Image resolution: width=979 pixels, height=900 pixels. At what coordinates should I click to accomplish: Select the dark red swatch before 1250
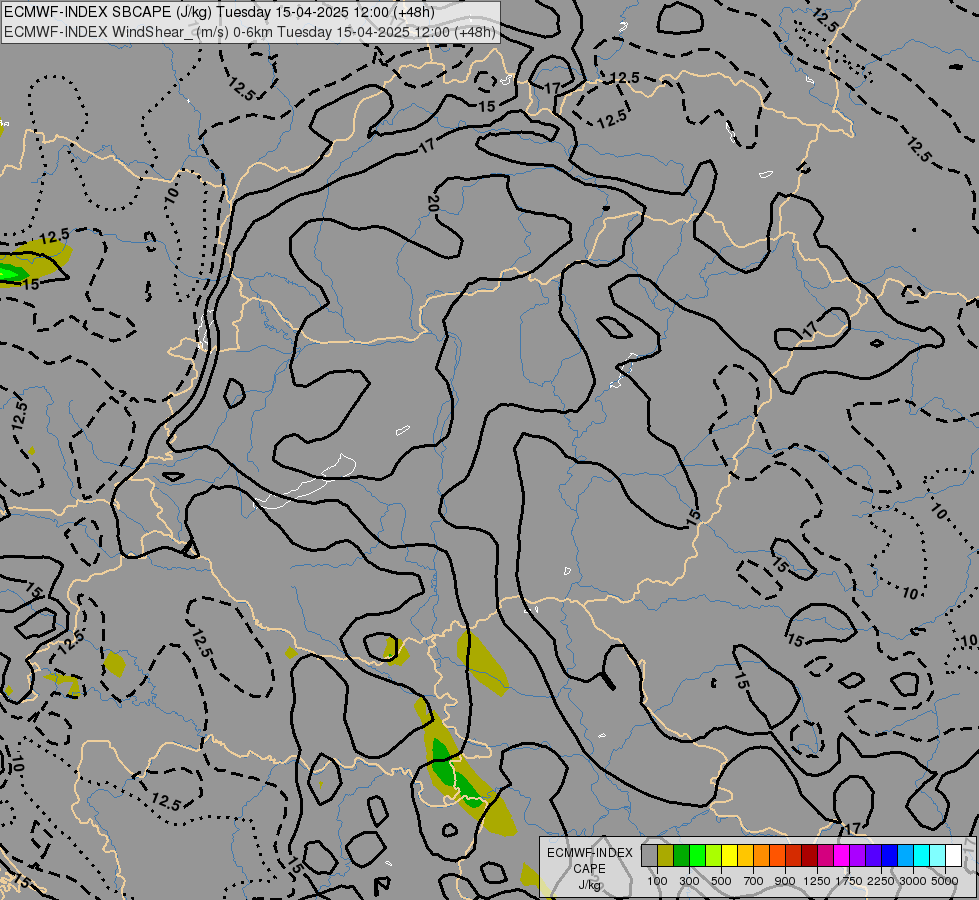coord(810,856)
